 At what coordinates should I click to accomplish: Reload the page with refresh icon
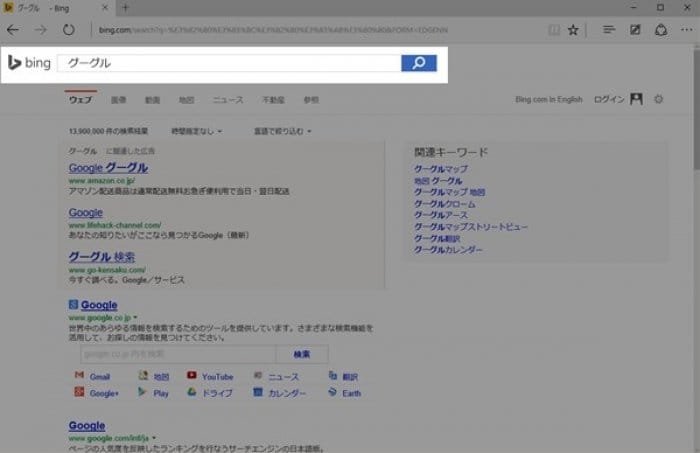click(68, 30)
